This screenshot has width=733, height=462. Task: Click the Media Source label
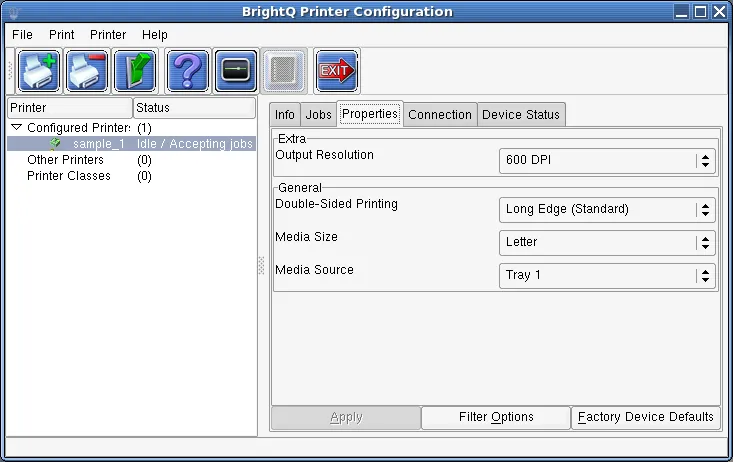314,270
